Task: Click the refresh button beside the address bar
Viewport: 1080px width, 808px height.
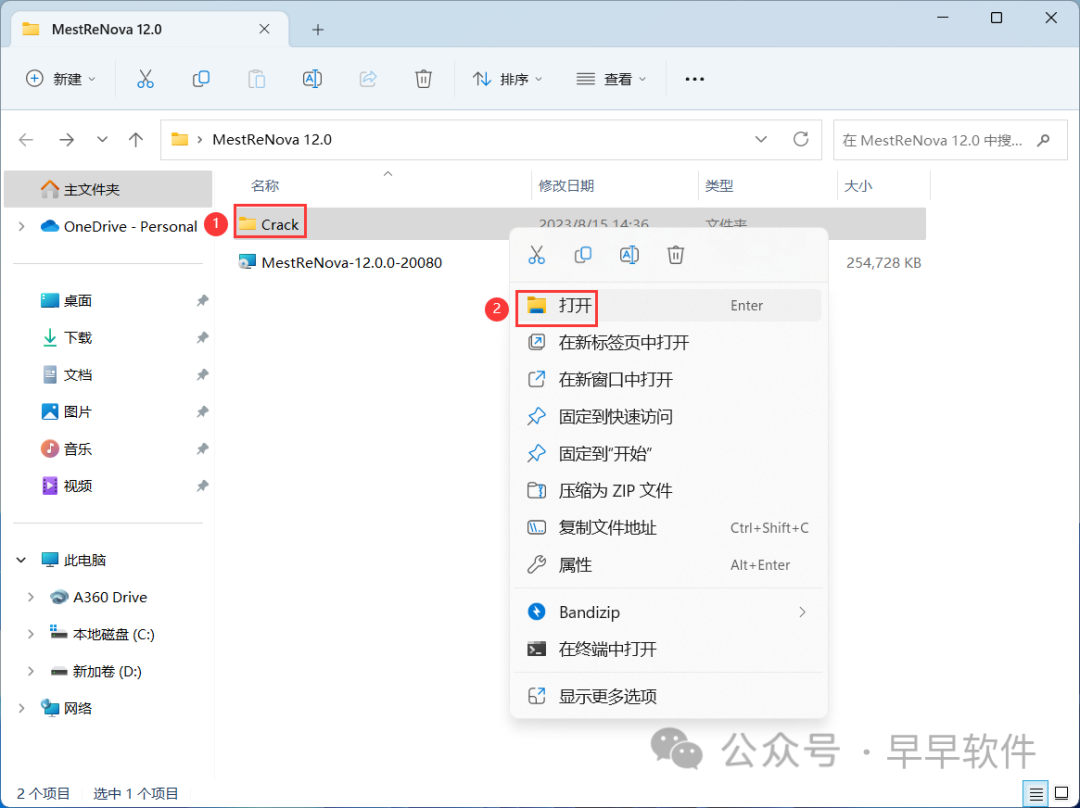Action: click(x=800, y=139)
